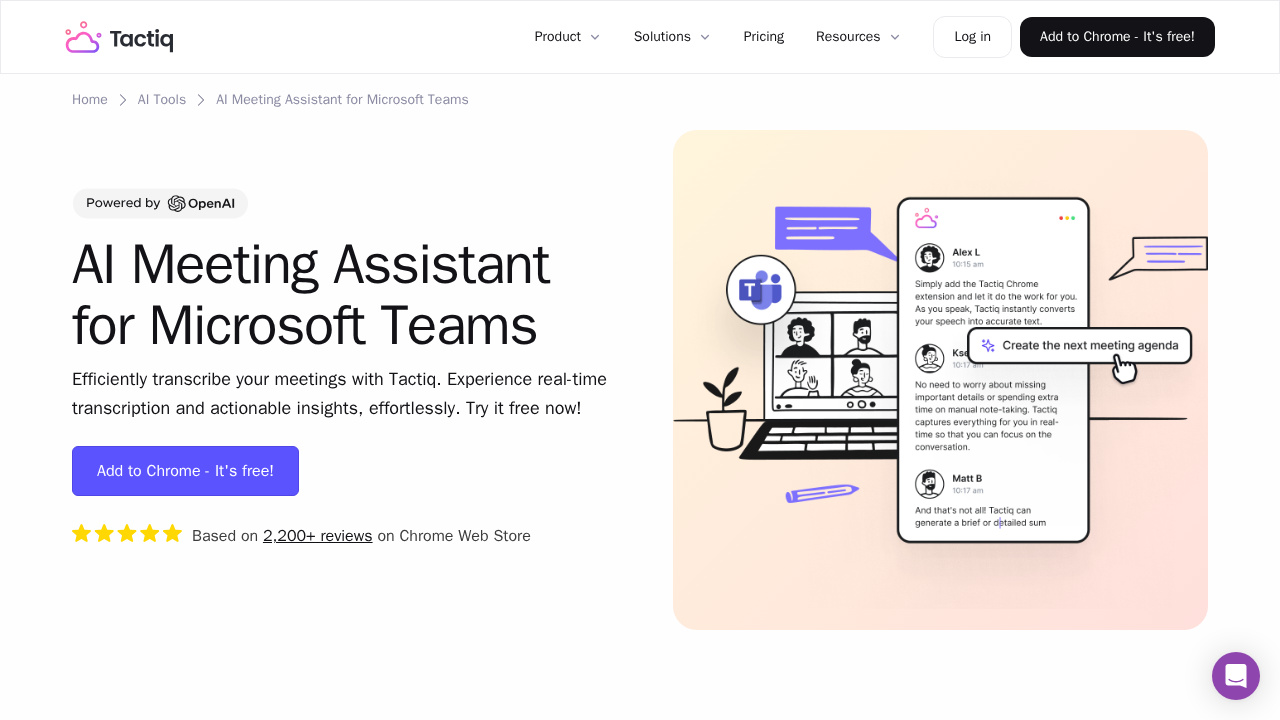Click 'on Chrome Web Store' text
This screenshot has height=720, width=1280.
coord(454,536)
